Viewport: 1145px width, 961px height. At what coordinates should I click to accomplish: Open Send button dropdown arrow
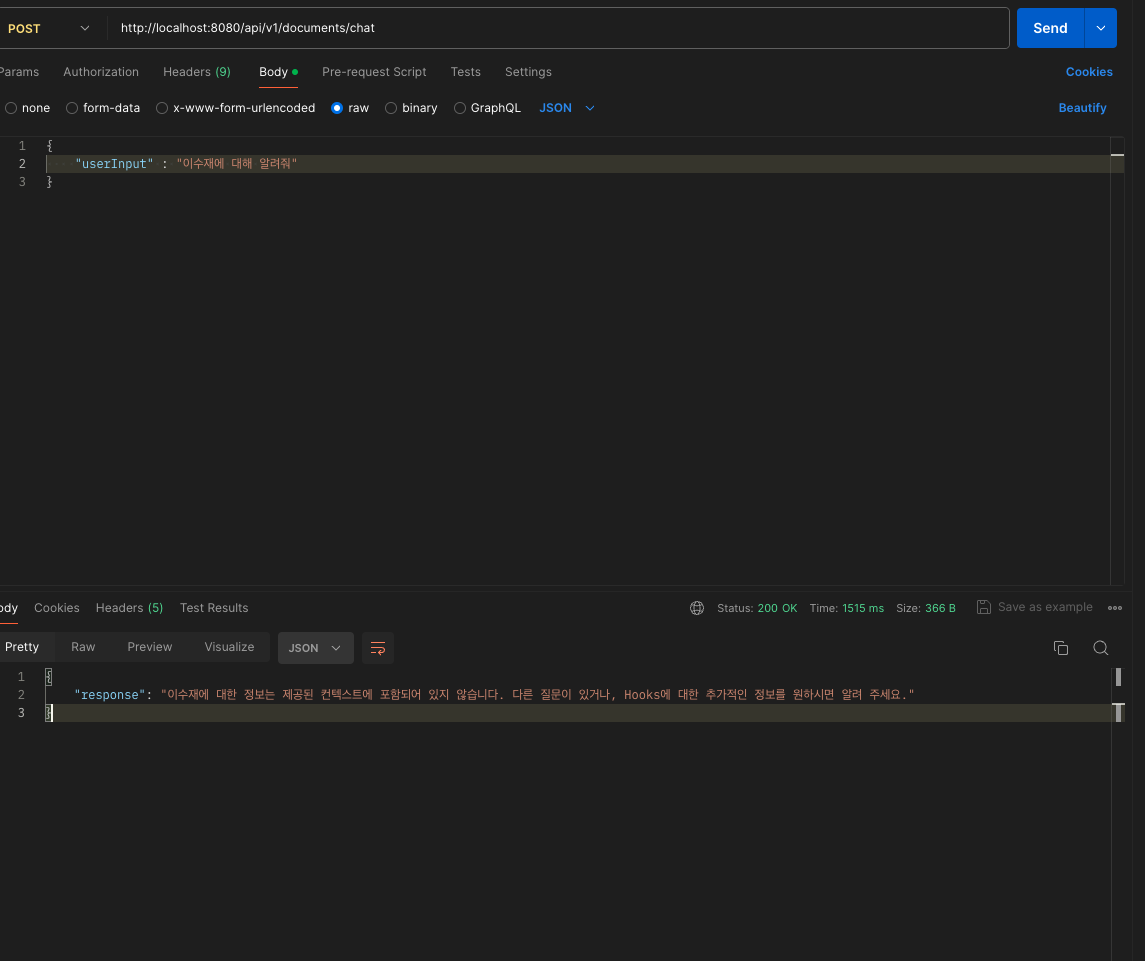[1100, 28]
